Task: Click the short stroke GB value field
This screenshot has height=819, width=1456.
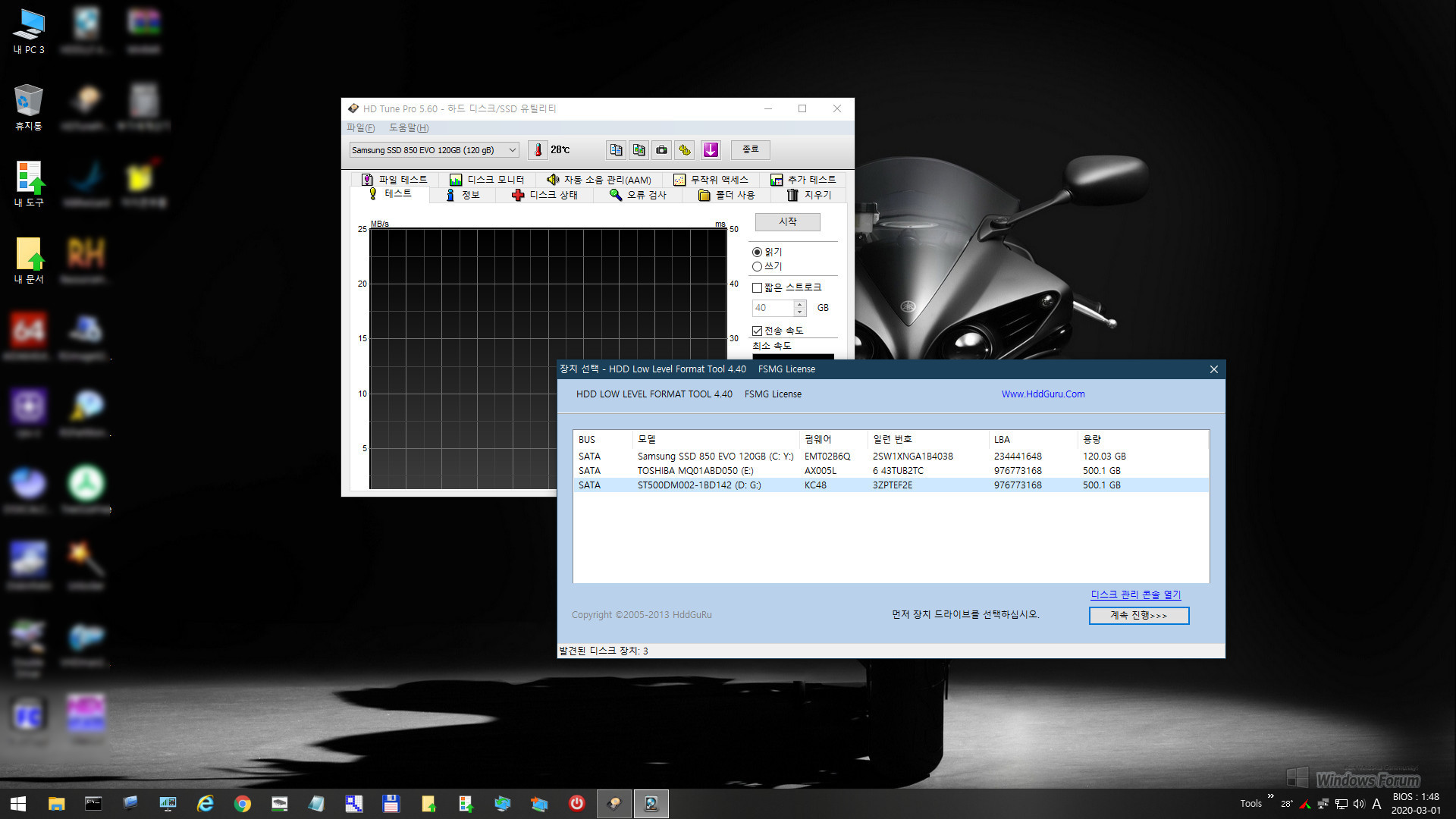Action: click(772, 308)
